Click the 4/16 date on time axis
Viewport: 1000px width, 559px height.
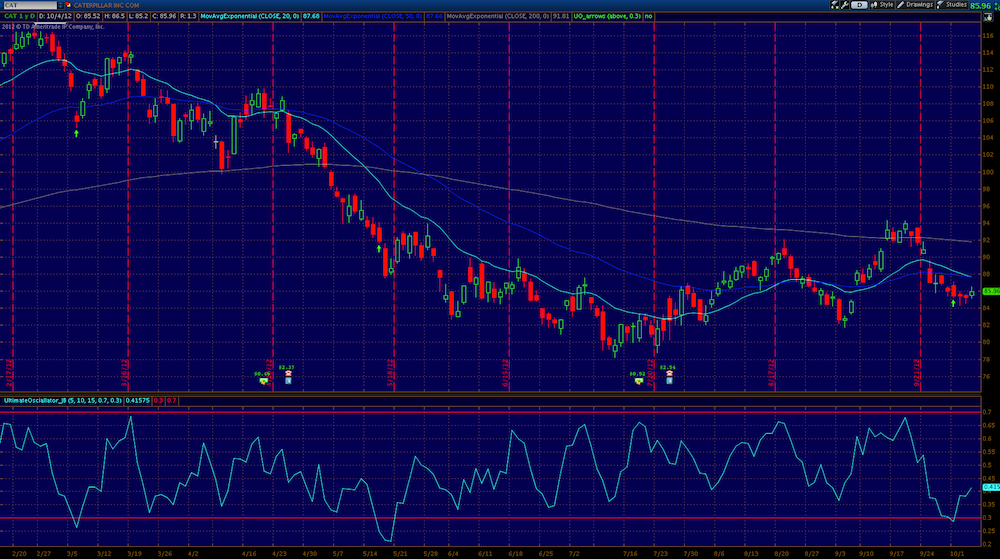coord(249,554)
